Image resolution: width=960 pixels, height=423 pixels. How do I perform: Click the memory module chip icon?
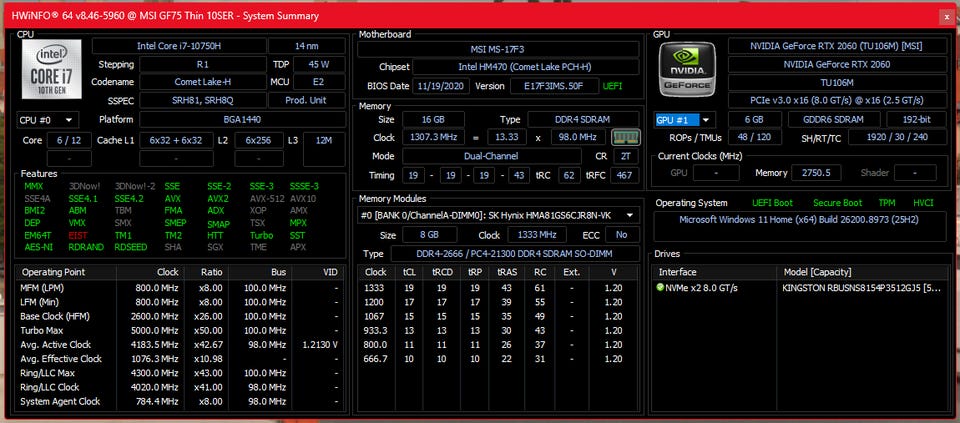pos(625,137)
